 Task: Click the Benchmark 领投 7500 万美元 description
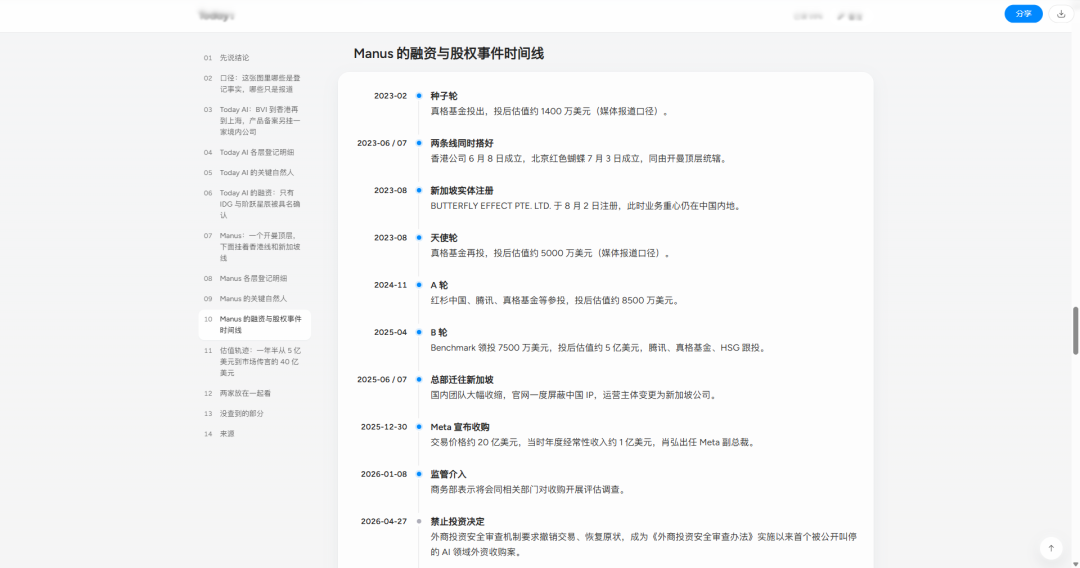click(x=599, y=348)
